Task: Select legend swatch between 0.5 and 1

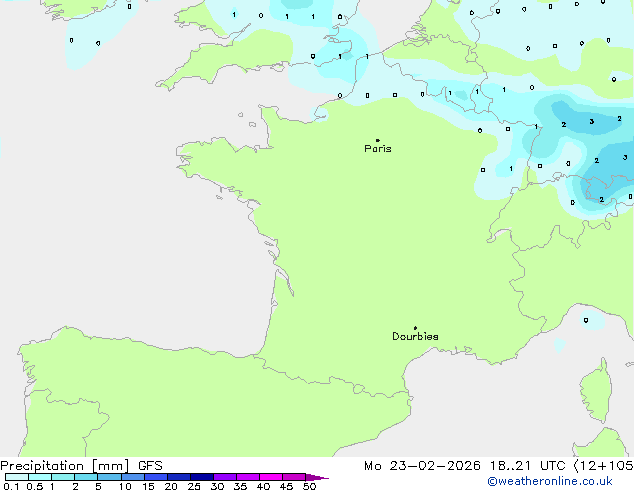Action: (40, 477)
